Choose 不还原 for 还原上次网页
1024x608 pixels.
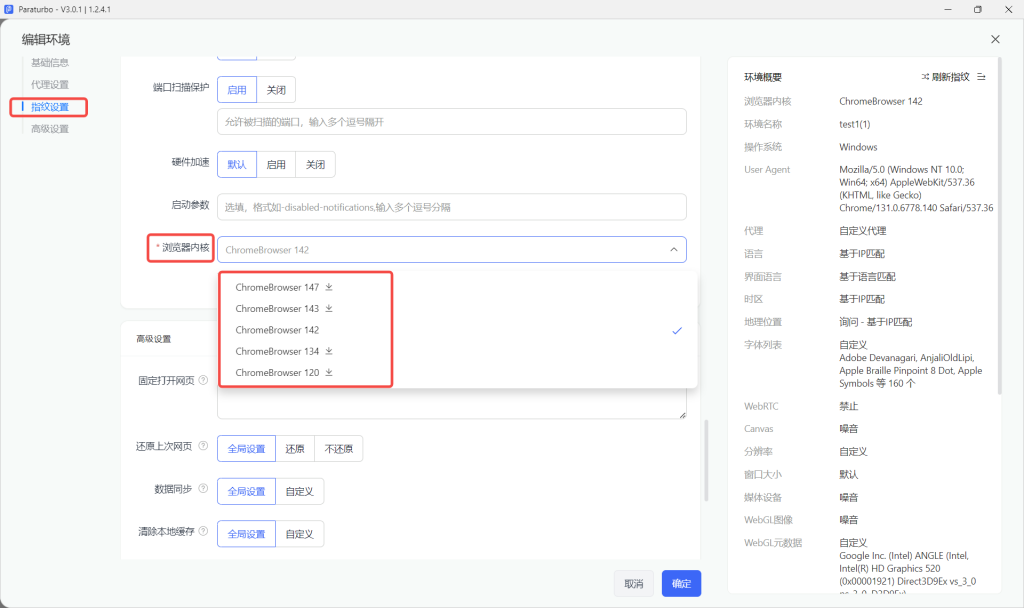coord(338,449)
